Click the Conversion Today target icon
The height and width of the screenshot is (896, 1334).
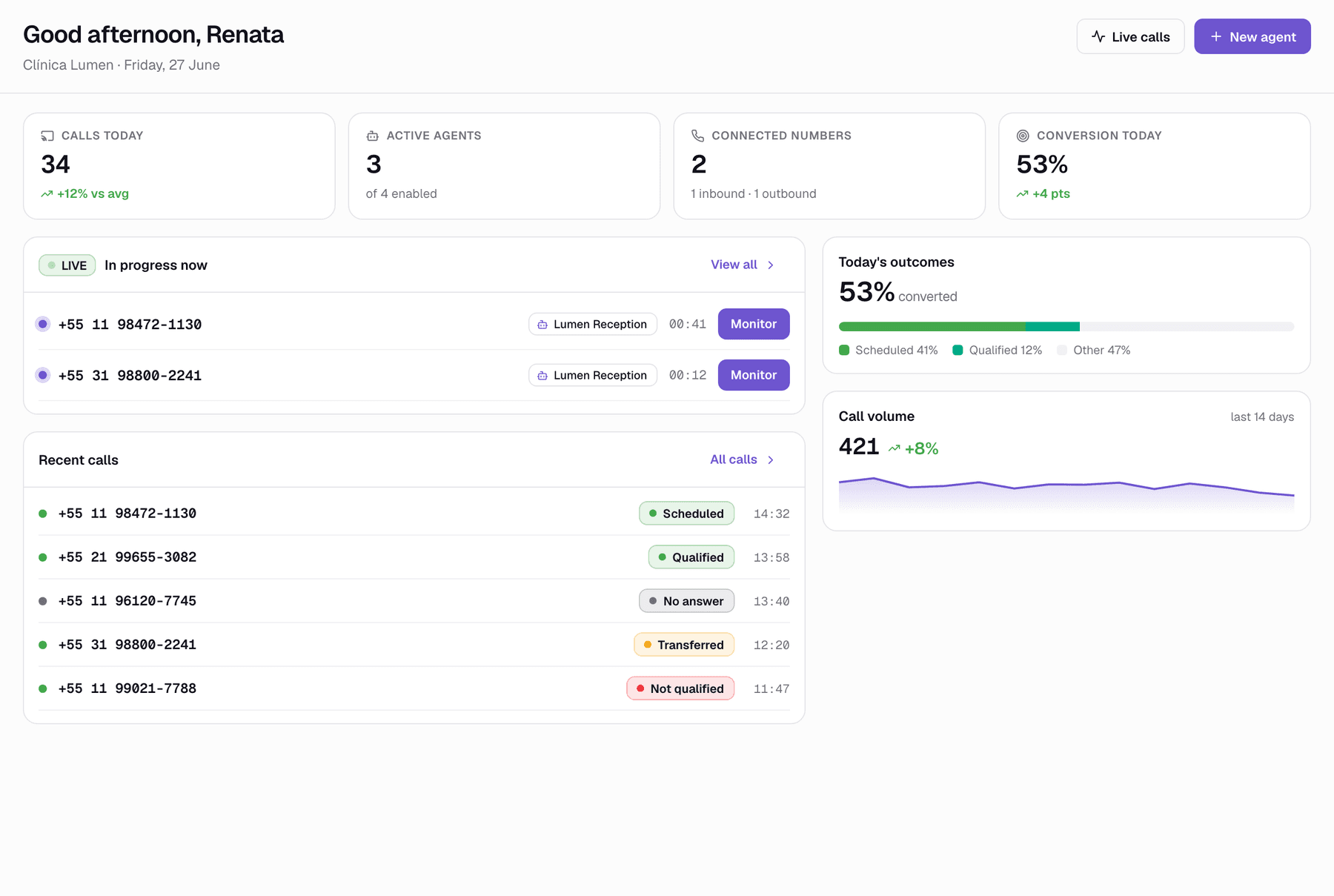(1023, 136)
